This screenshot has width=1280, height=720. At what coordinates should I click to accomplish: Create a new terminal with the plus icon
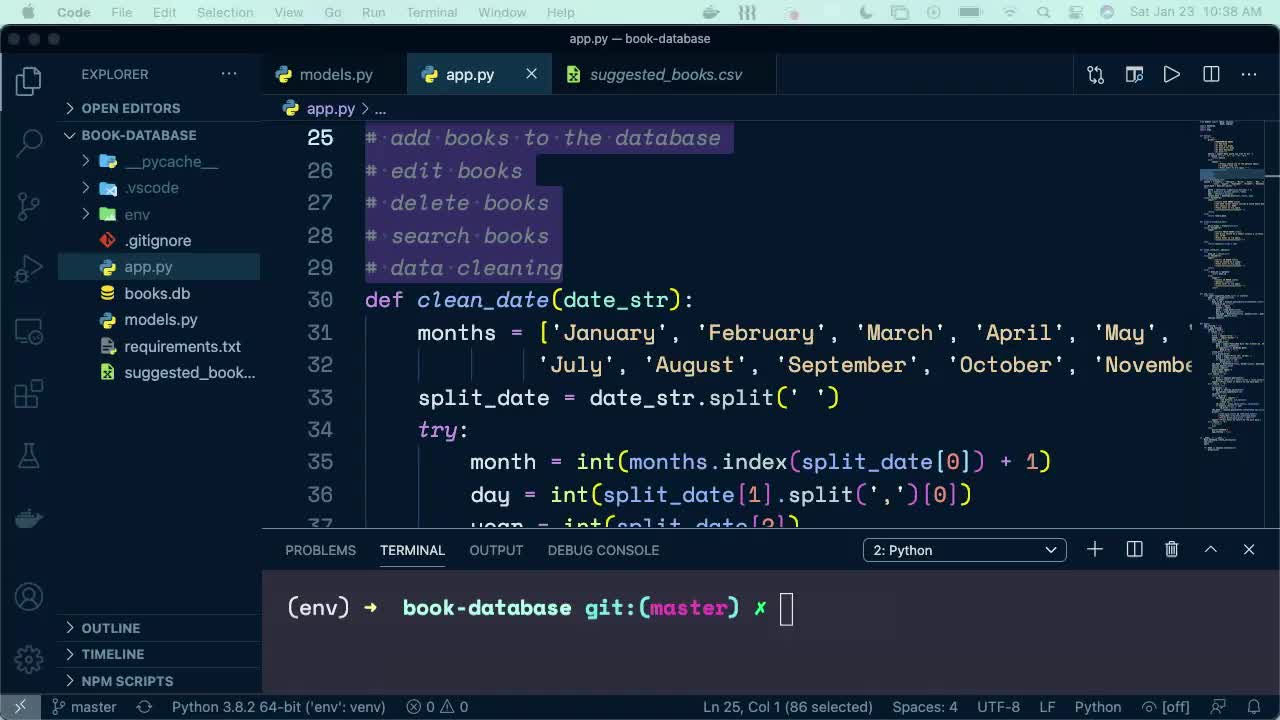pyautogui.click(x=1094, y=548)
